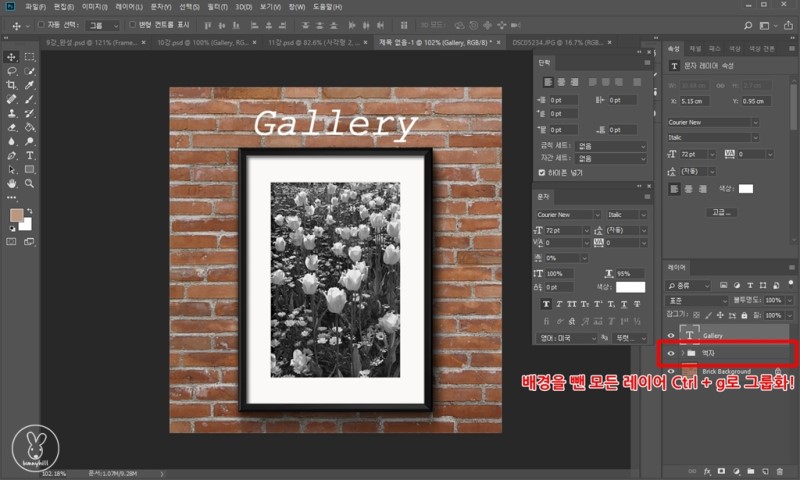Select the Eraser tool

point(11,127)
